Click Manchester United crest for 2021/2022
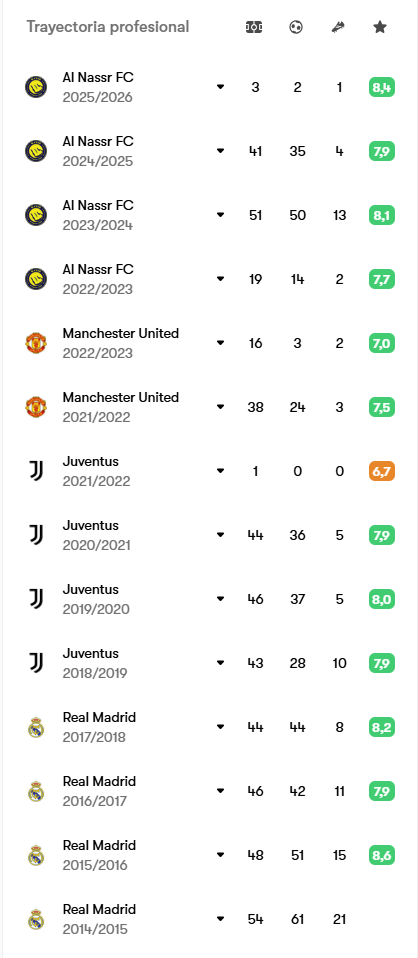418x958 pixels. [x=36, y=407]
